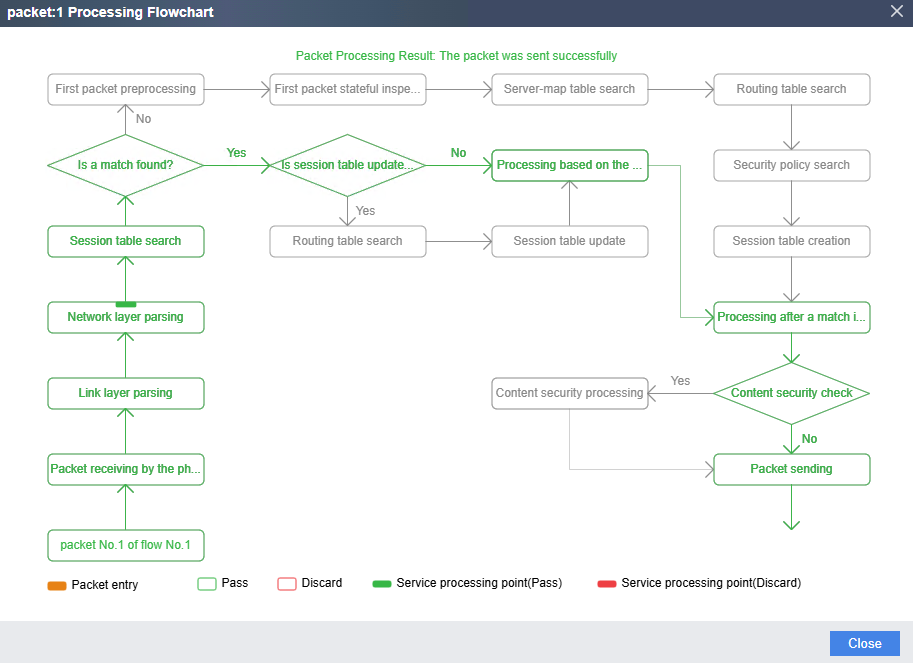Viewport: 913px width, 663px height.
Task: Click the 'Processing based on the ...' node
Action: [x=570, y=165]
